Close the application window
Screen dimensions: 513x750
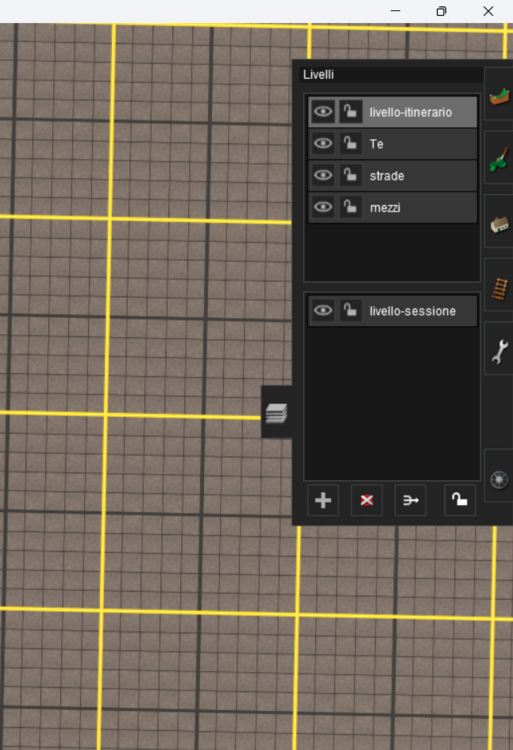[x=488, y=11]
